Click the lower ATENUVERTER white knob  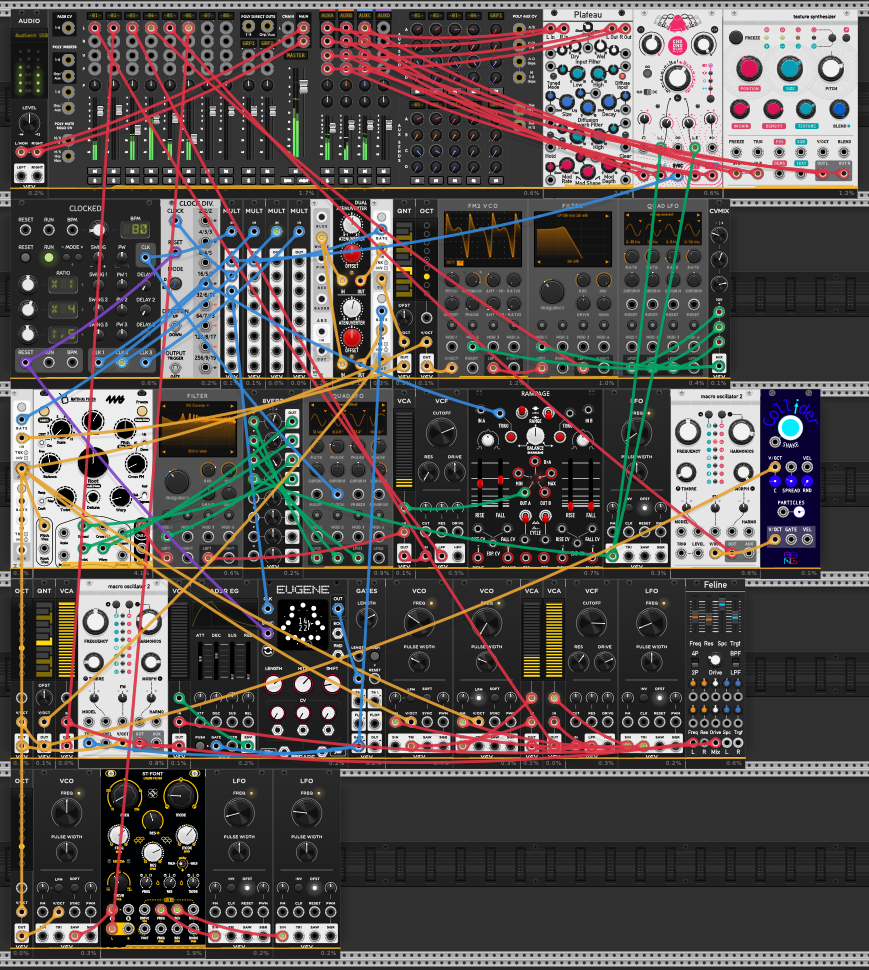351,307
